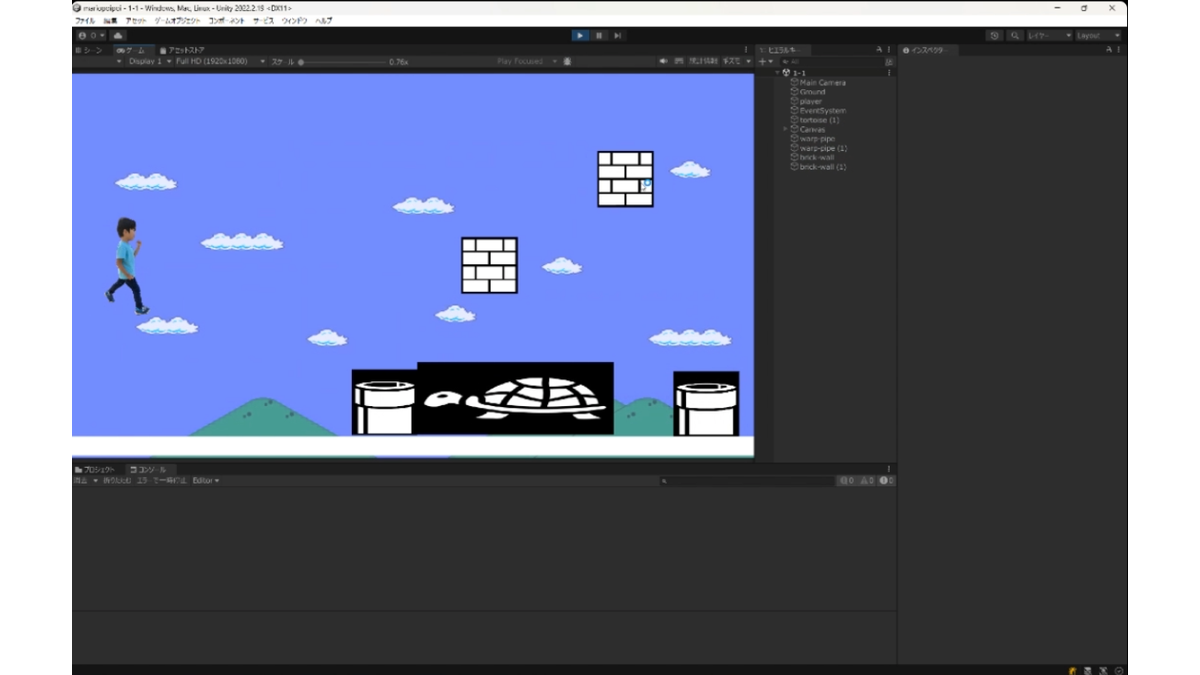
Task: Toggle Console error messages filter
Action: pos(886,481)
